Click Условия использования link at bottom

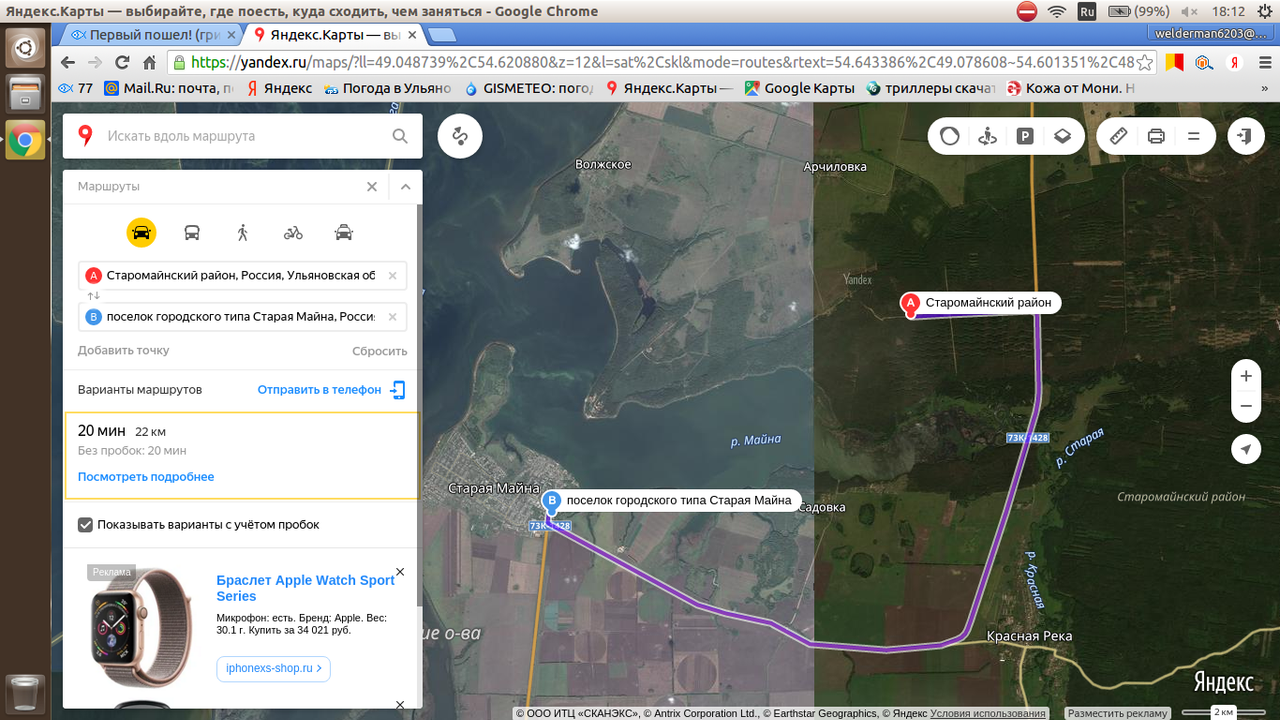pos(988,713)
